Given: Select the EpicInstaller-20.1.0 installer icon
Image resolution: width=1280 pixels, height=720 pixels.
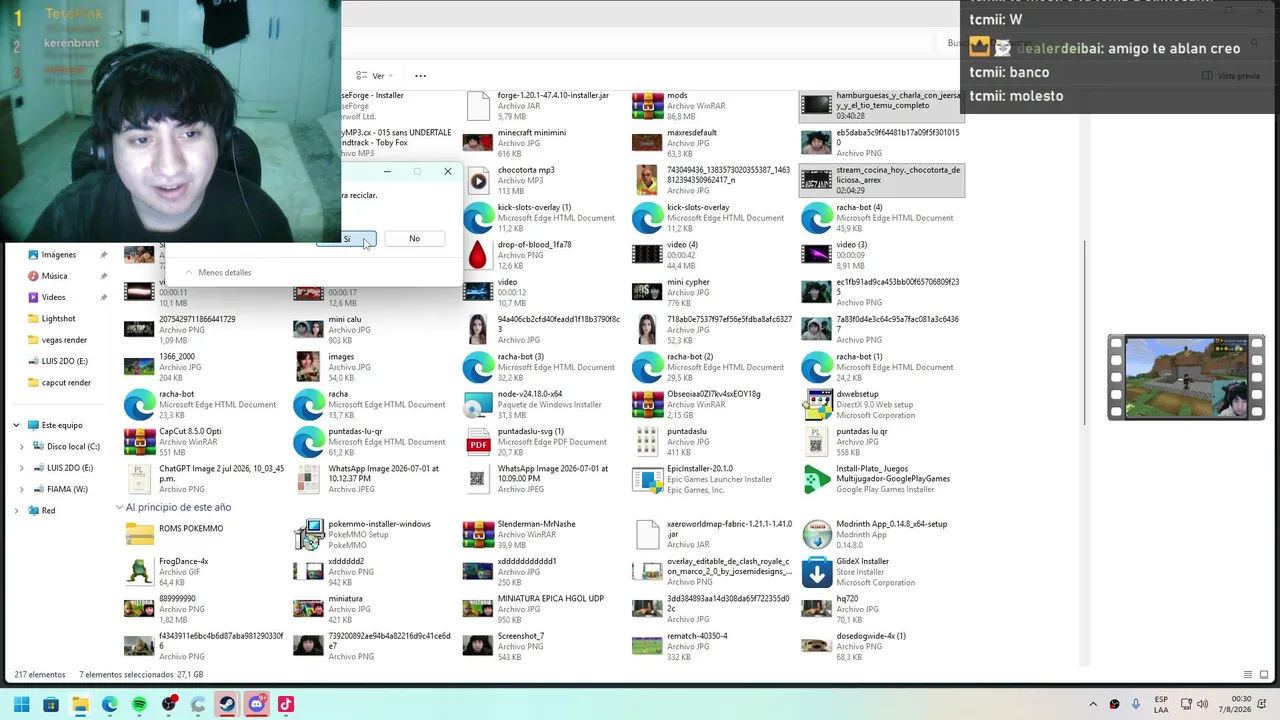Looking at the screenshot, I should pyautogui.click(x=647, y=479).
